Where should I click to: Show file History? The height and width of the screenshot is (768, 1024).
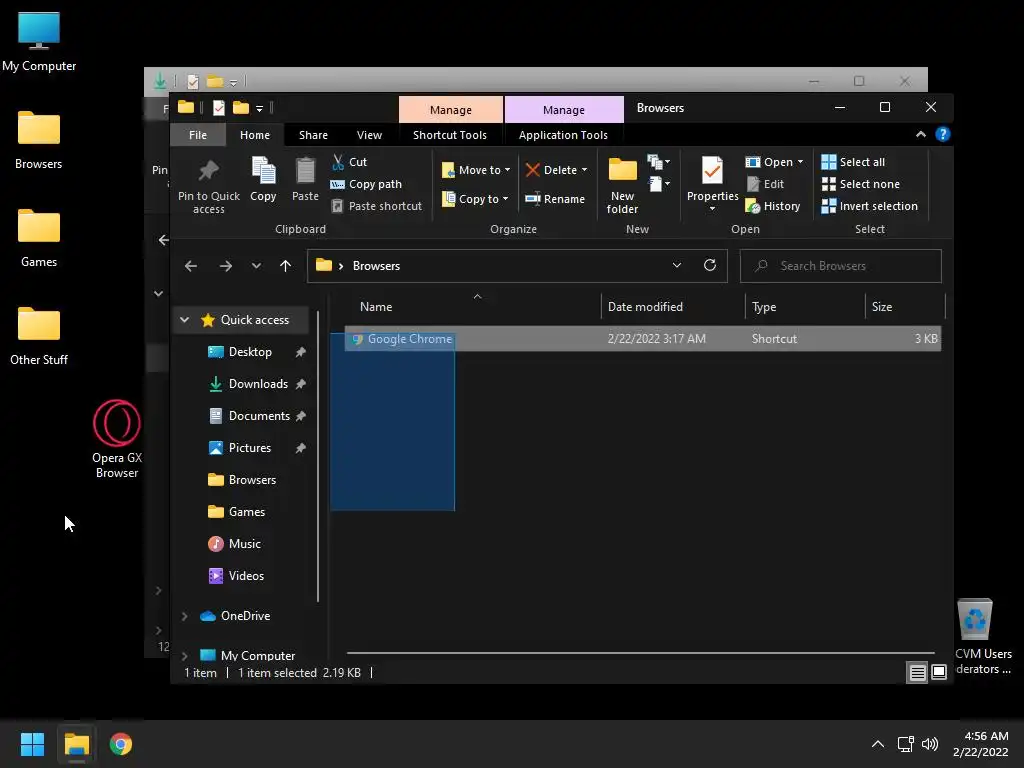tap(773, 206)
